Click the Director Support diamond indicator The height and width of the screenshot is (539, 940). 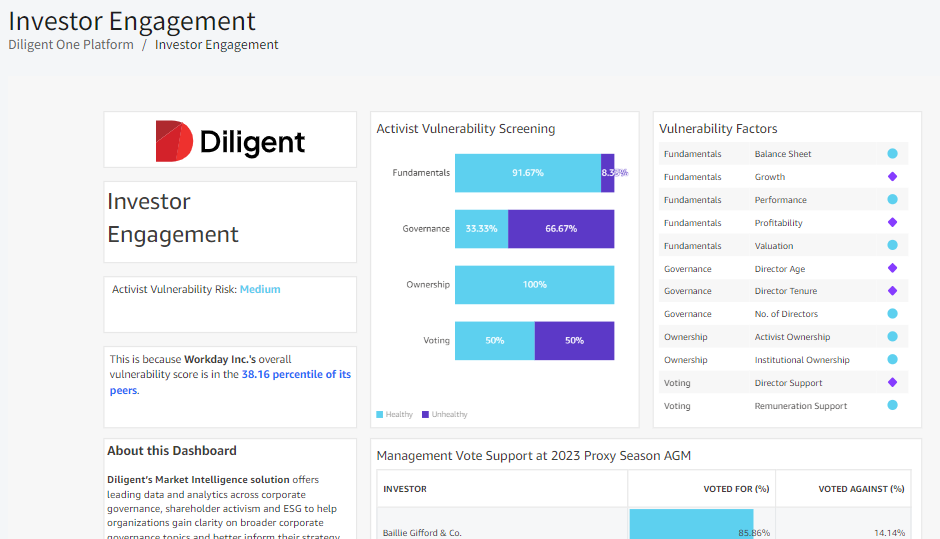(x=892, y=383)
